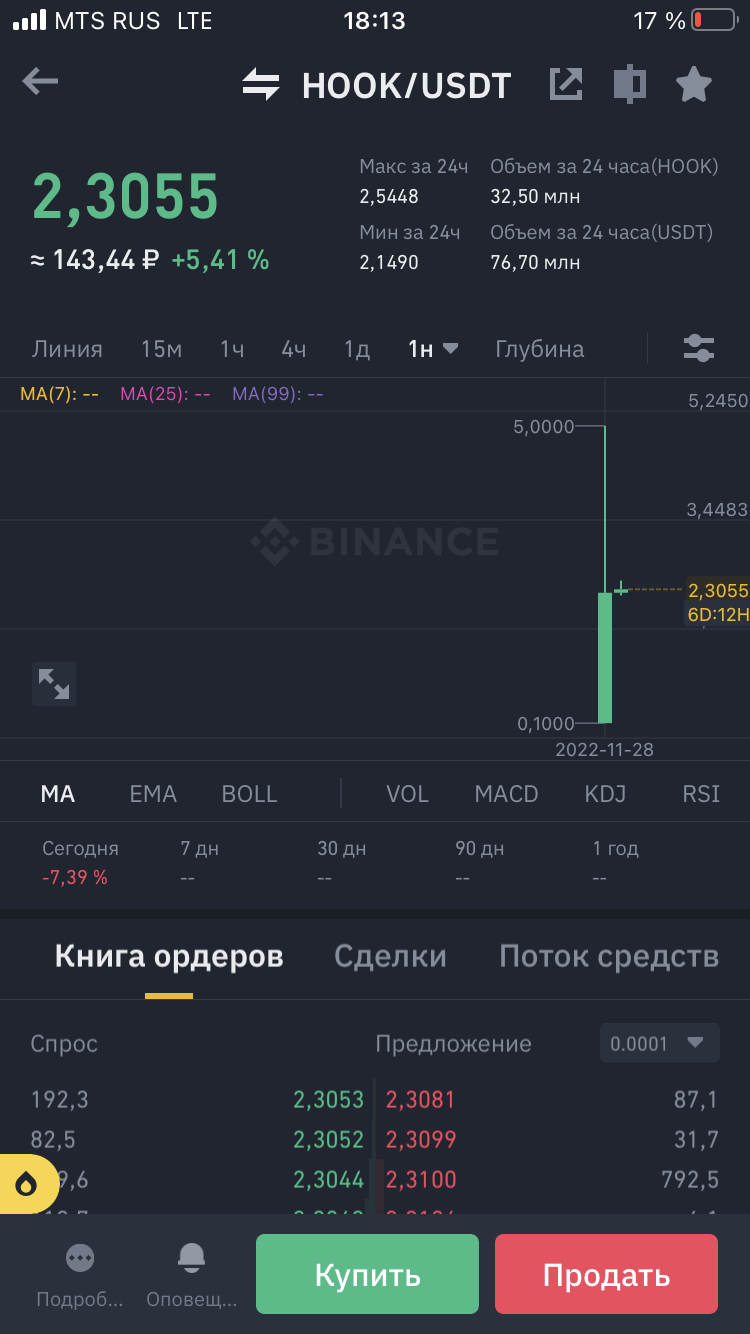Screen dimensions: 750x1334
Task: Tap the split-screen compare icon
Action: click(x=629, y=84)
